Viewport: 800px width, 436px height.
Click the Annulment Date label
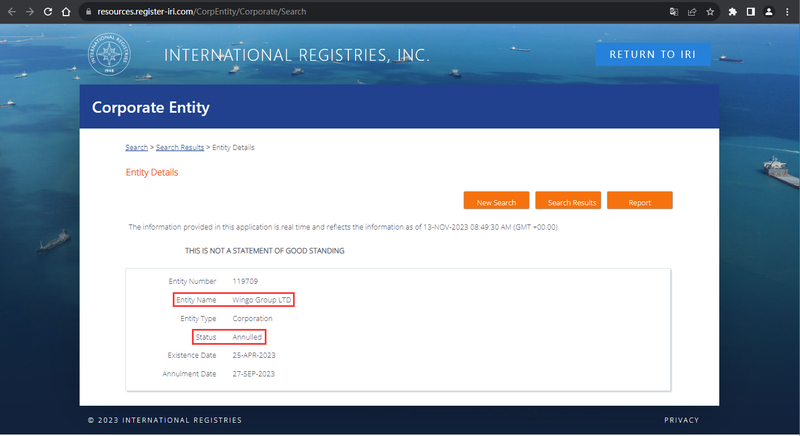(x=189, y=374)
